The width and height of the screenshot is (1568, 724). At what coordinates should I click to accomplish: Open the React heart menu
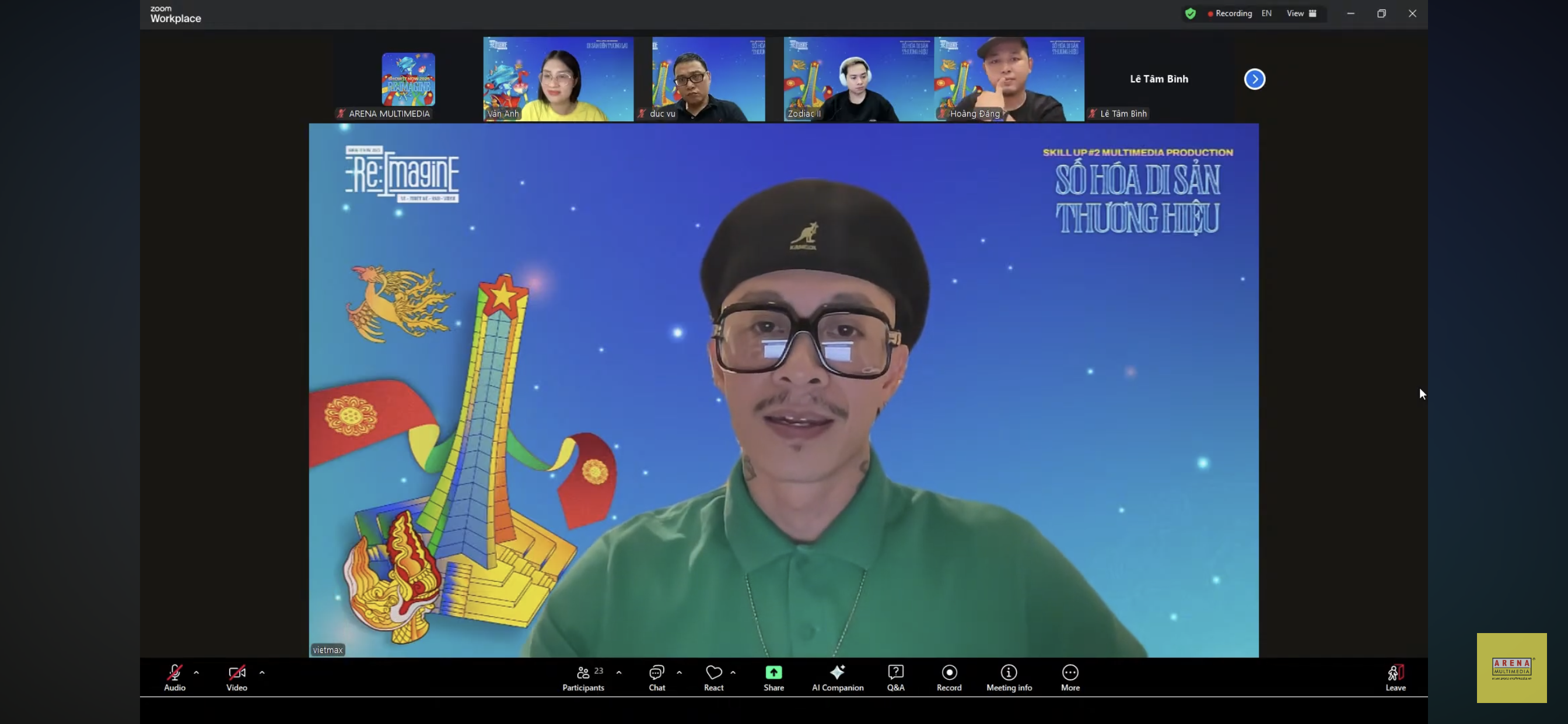point(713,677)
